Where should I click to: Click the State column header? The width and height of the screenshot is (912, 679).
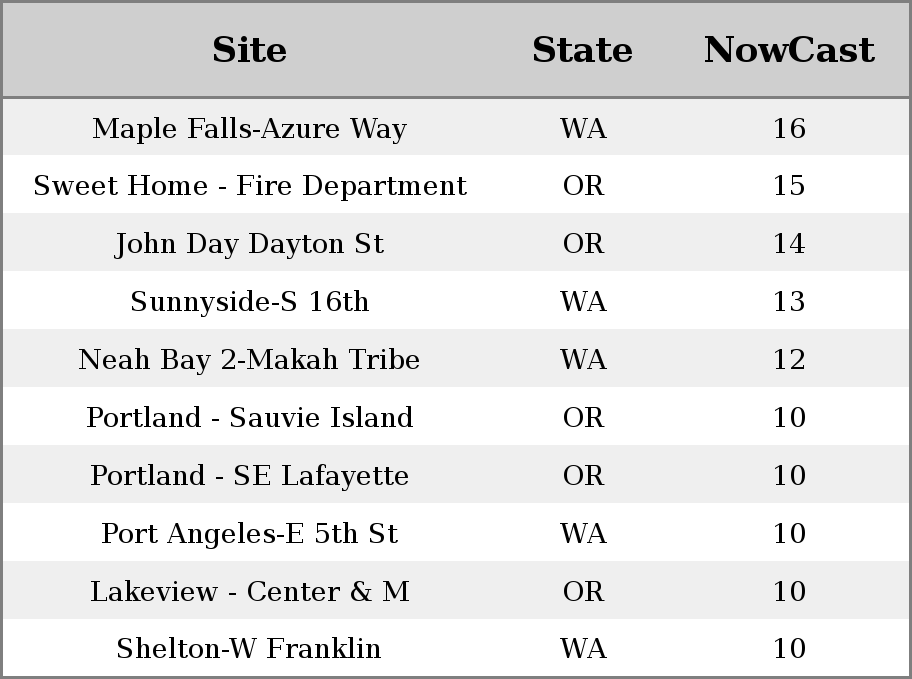(582, 50)
